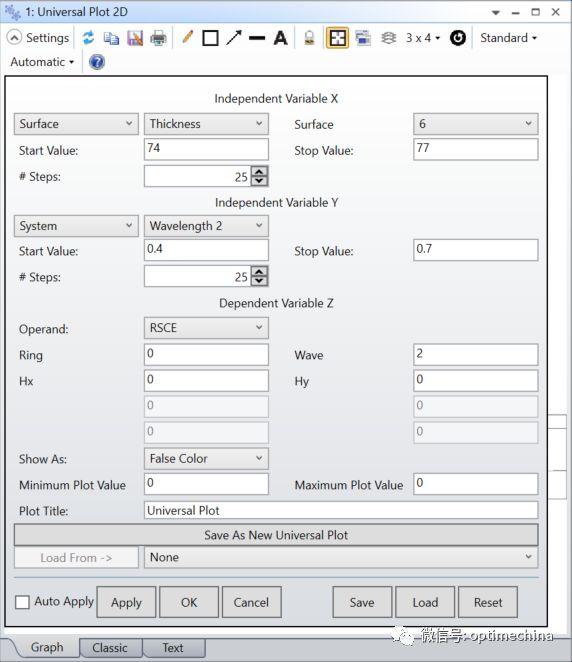Increase Y variable steps with up arrow

pos(259,272)
